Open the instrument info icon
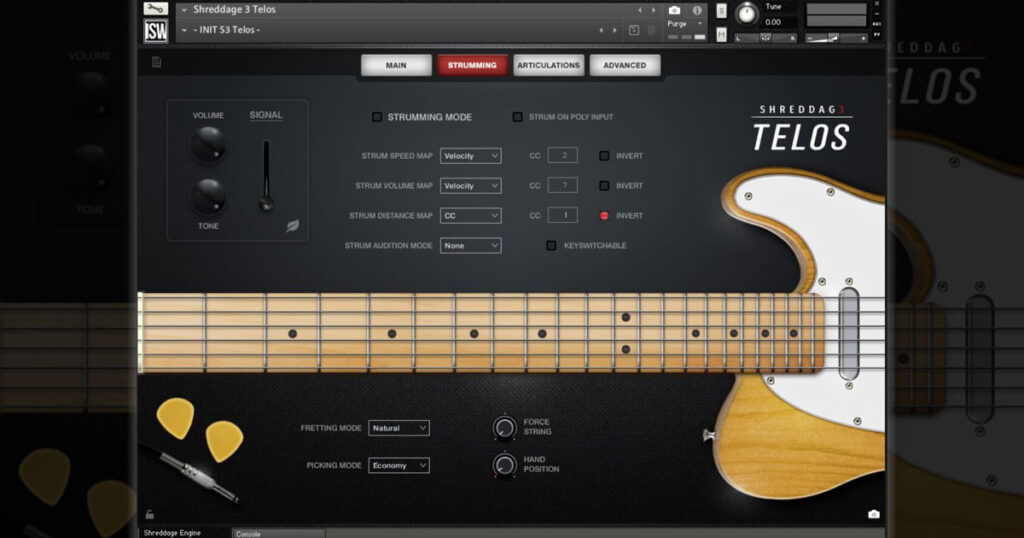The image size is (1024, 538). tap(697, 10)
